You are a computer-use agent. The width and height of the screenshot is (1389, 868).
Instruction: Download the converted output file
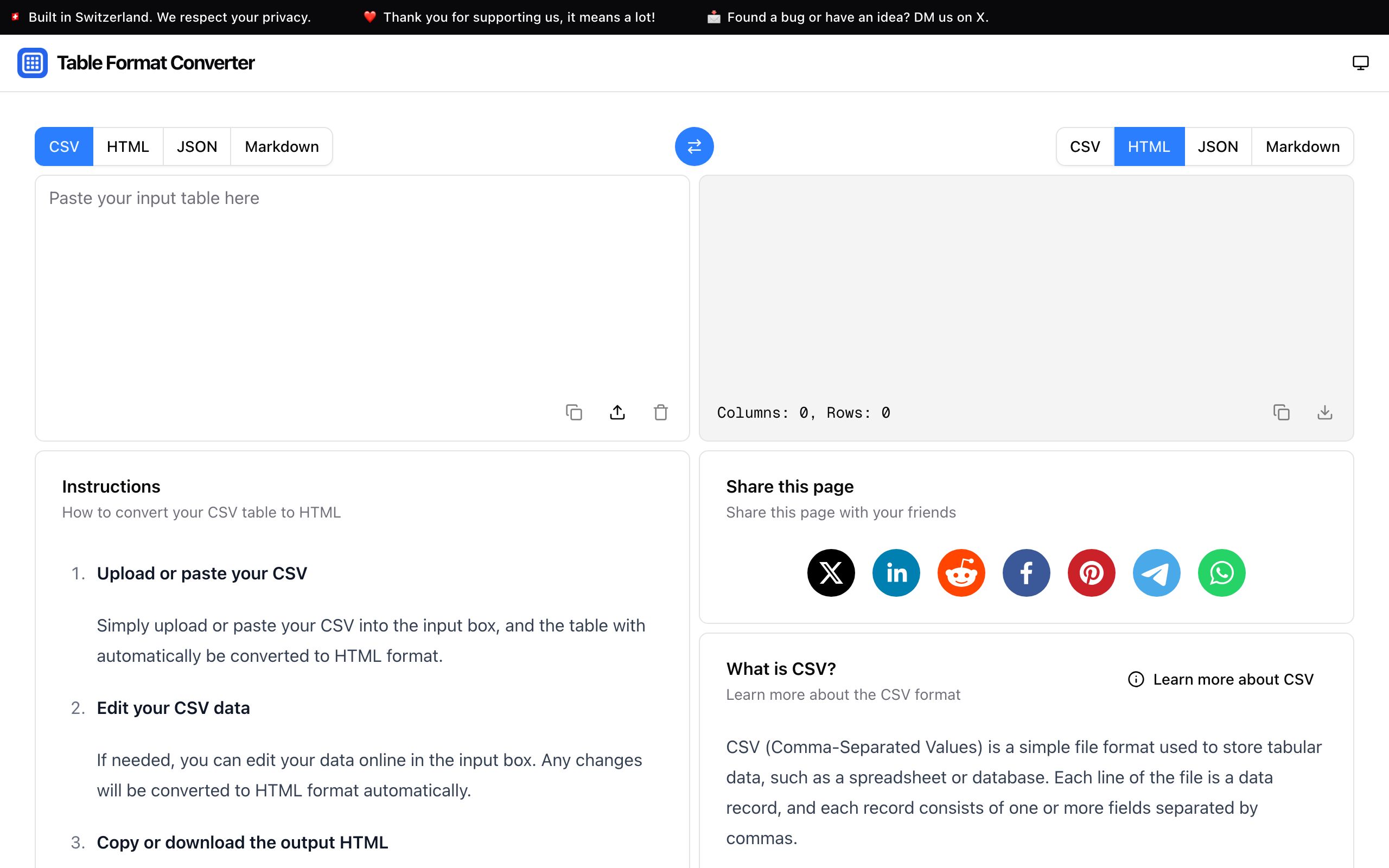(x=1325, y=412)
